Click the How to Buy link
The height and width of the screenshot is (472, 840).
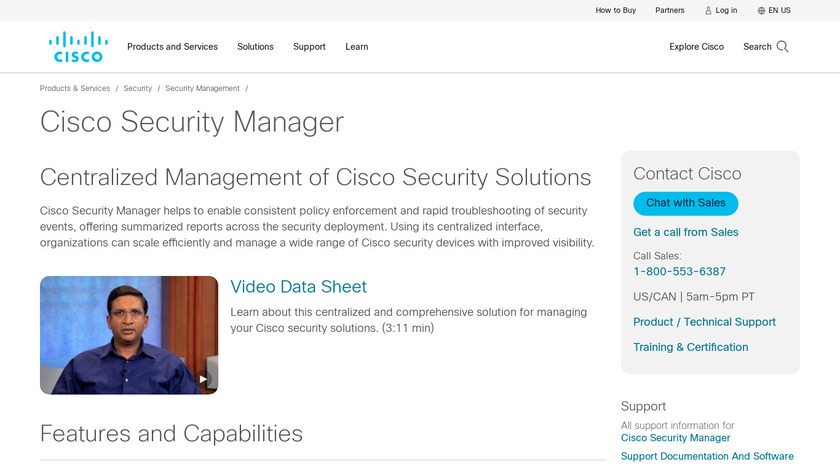pos(615,11)
